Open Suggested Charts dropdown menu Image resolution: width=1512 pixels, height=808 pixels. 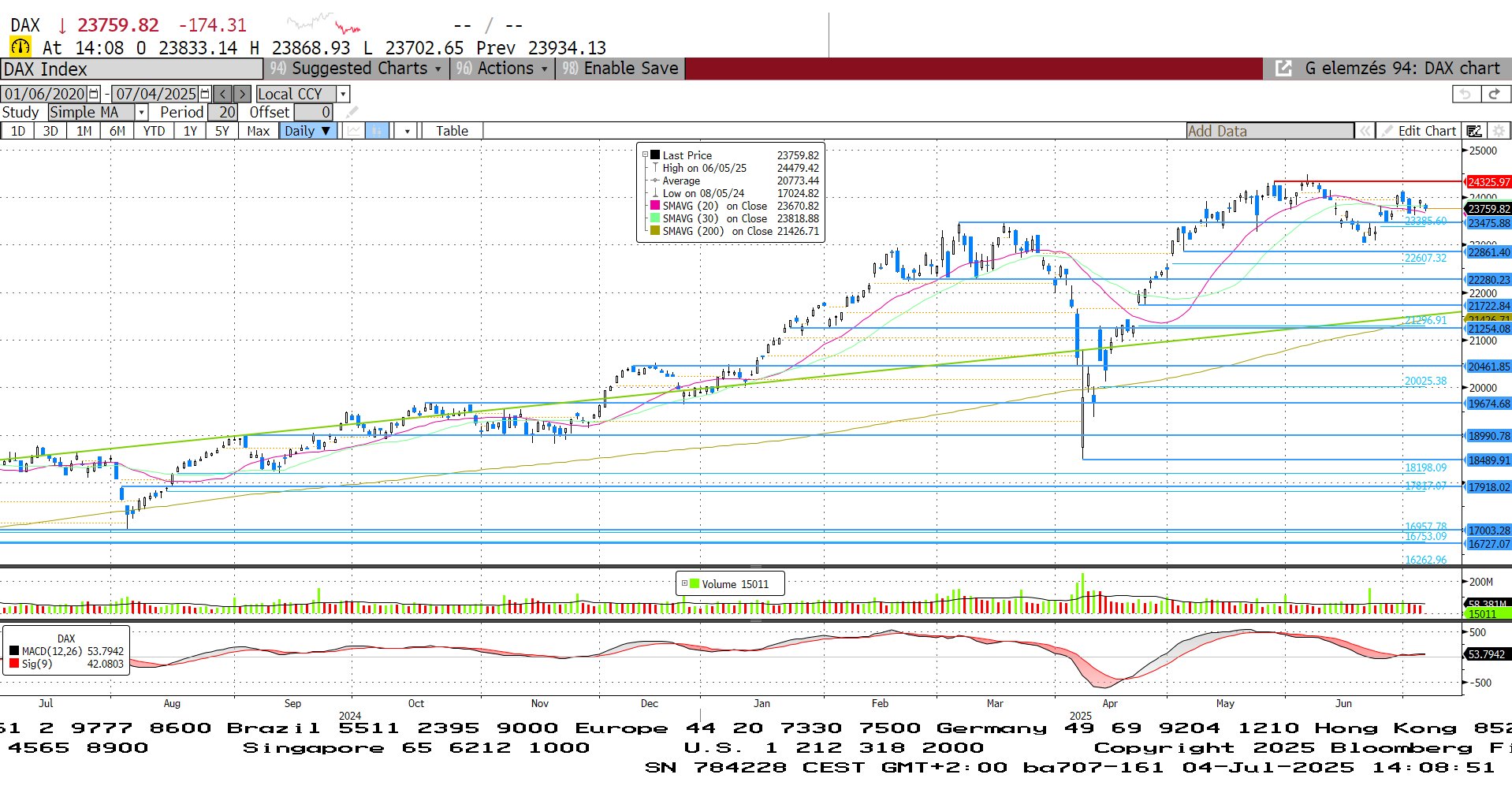[x=356, y=69]
